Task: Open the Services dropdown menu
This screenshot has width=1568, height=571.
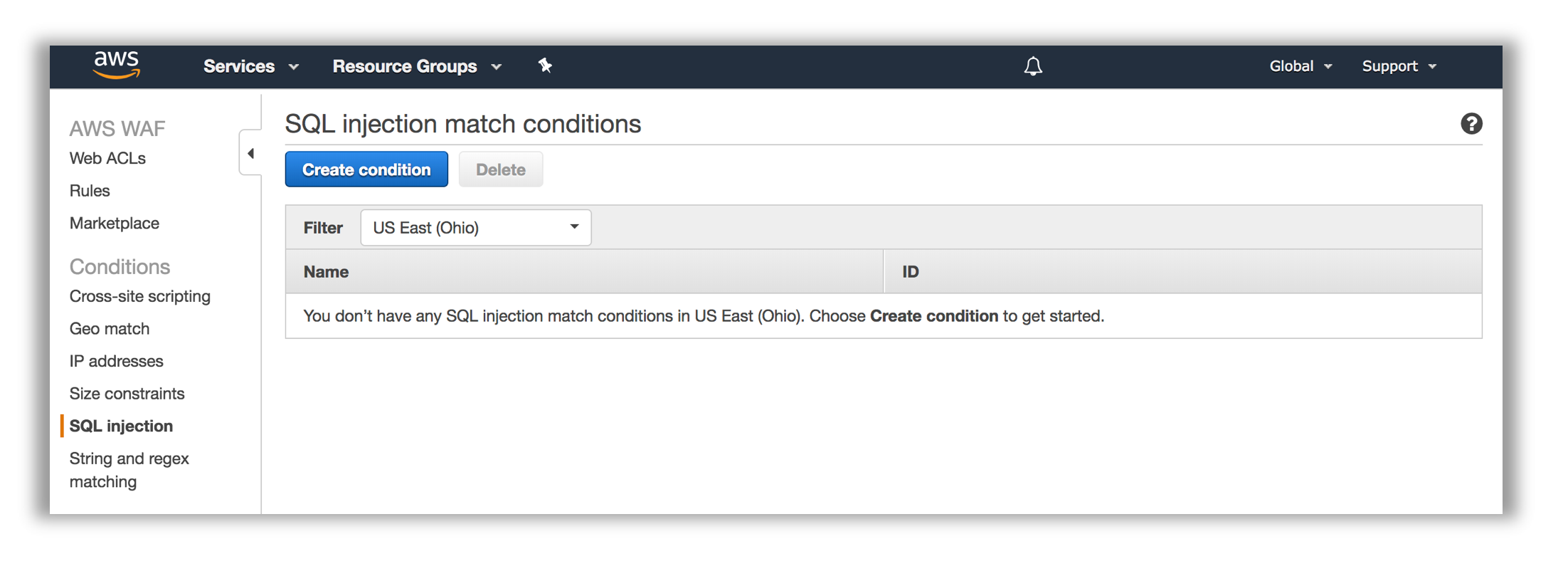Action: pyautogui.click(x=250, y=66)
